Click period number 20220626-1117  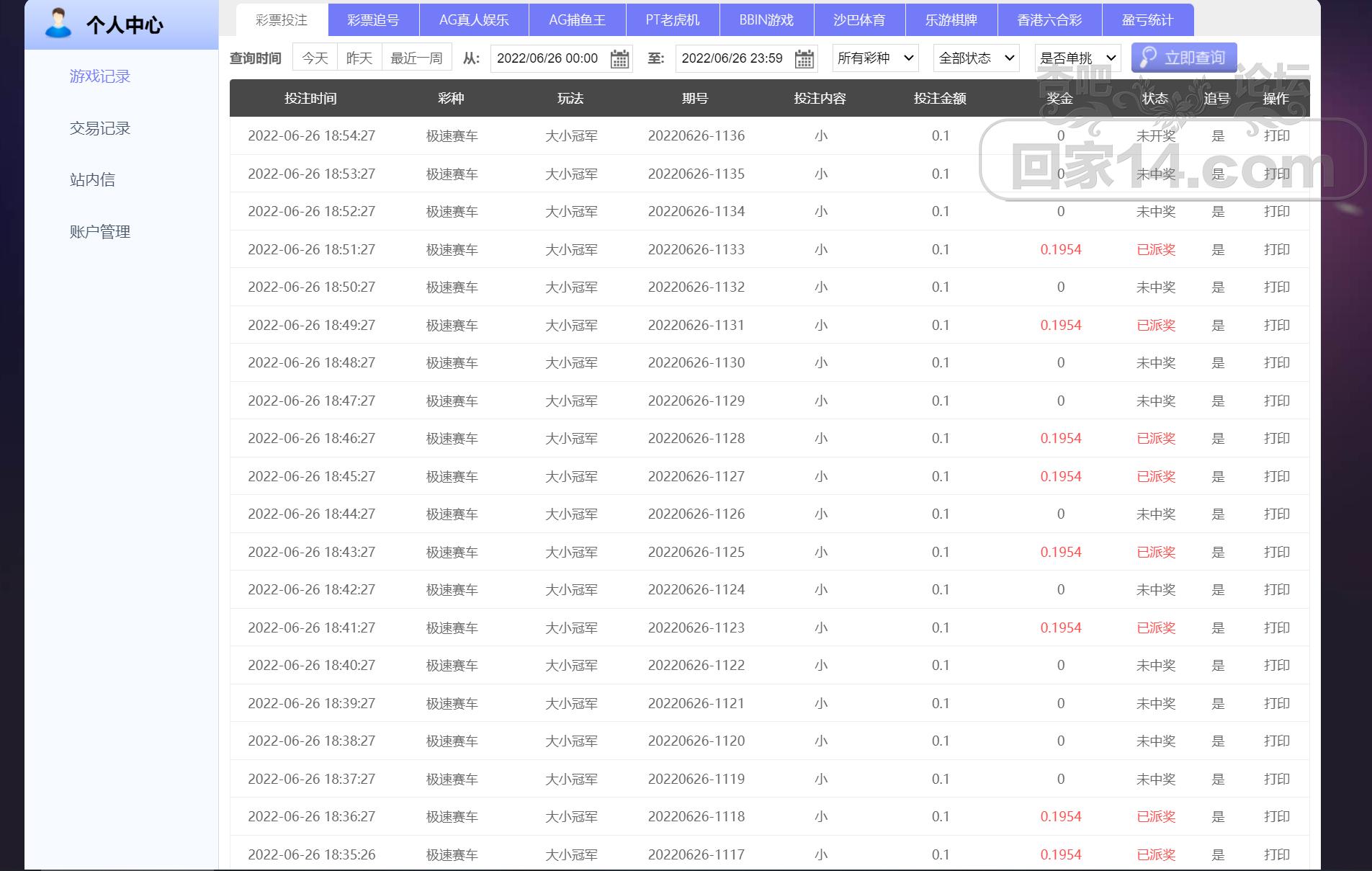[x=696, y=854]
